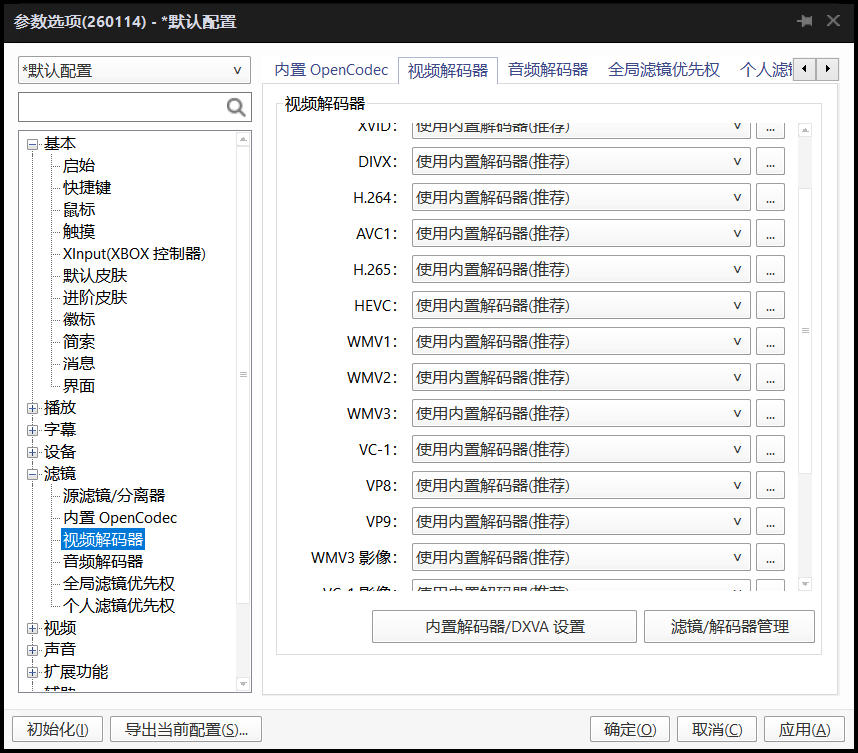Image resolution: width=858 pixels, height=753 pixels.
Task: Expand the 播放 tree node
Action: pyautogui.click(x=33, y=408)
